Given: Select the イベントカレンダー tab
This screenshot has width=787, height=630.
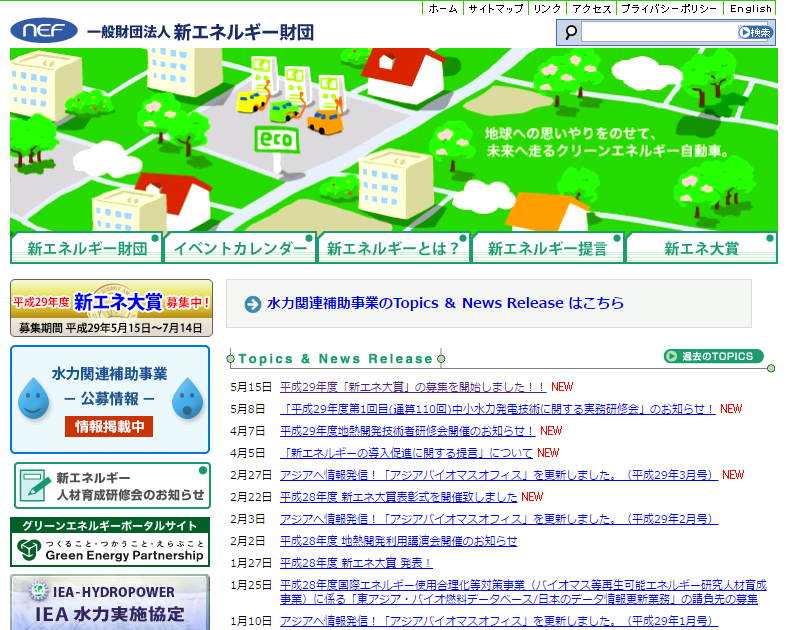Looking at the screenshot, I should coord(240,248).
